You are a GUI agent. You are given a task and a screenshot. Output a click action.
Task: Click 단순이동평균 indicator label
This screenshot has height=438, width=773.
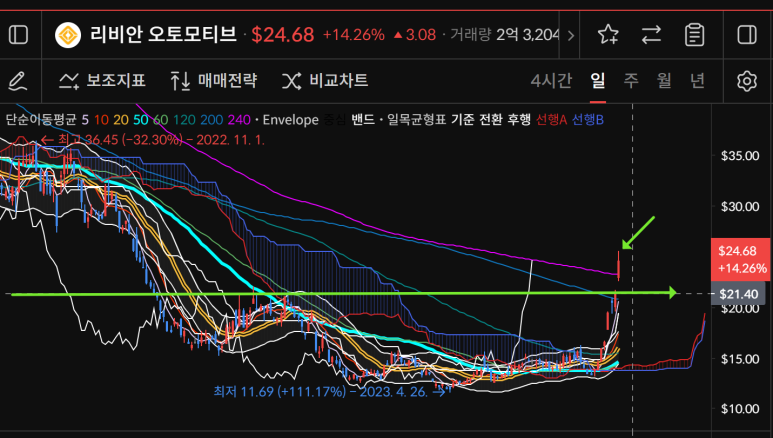point(41,120)
